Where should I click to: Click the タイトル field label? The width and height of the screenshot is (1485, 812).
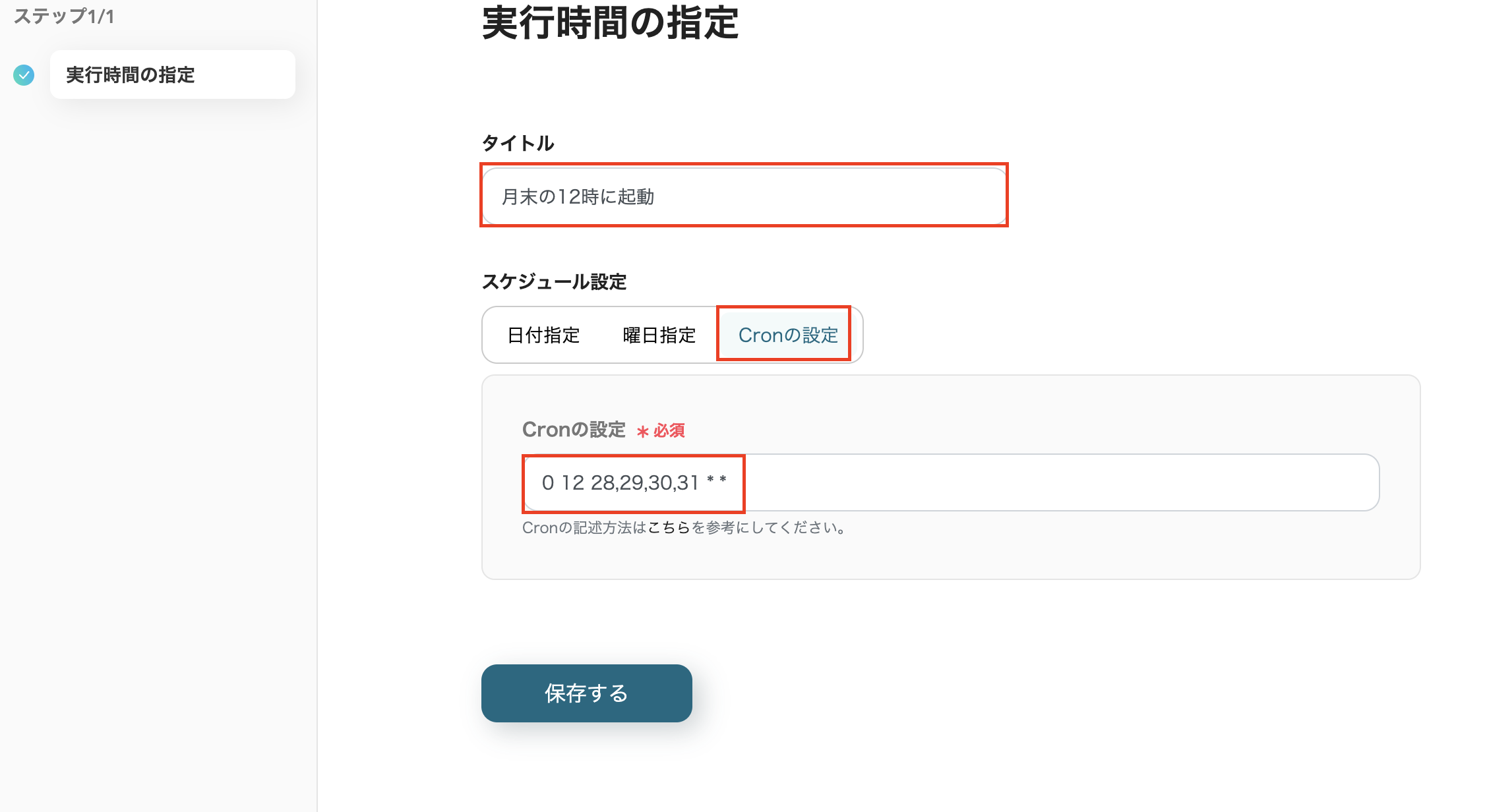518,143
